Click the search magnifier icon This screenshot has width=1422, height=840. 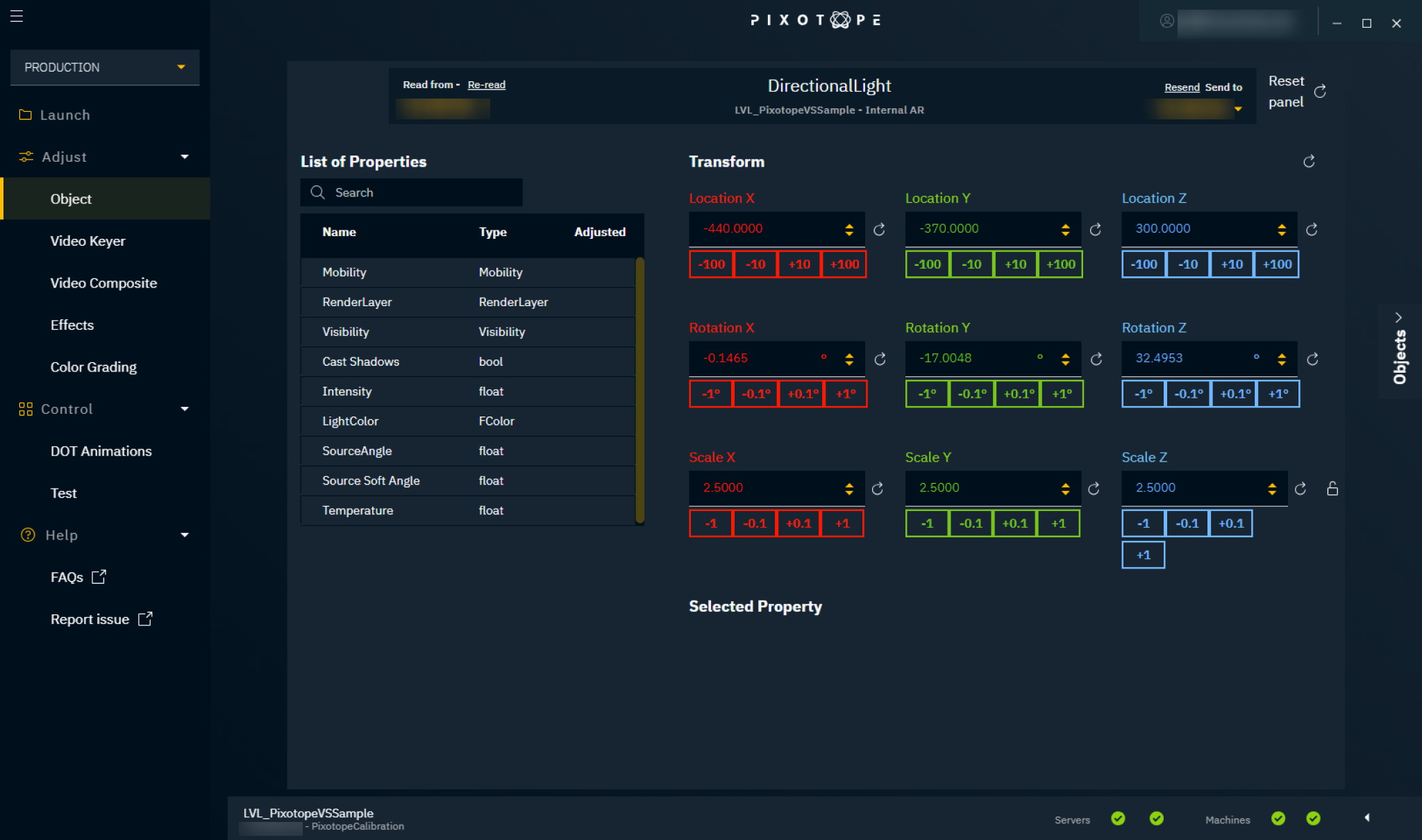(x=317, y=192)
